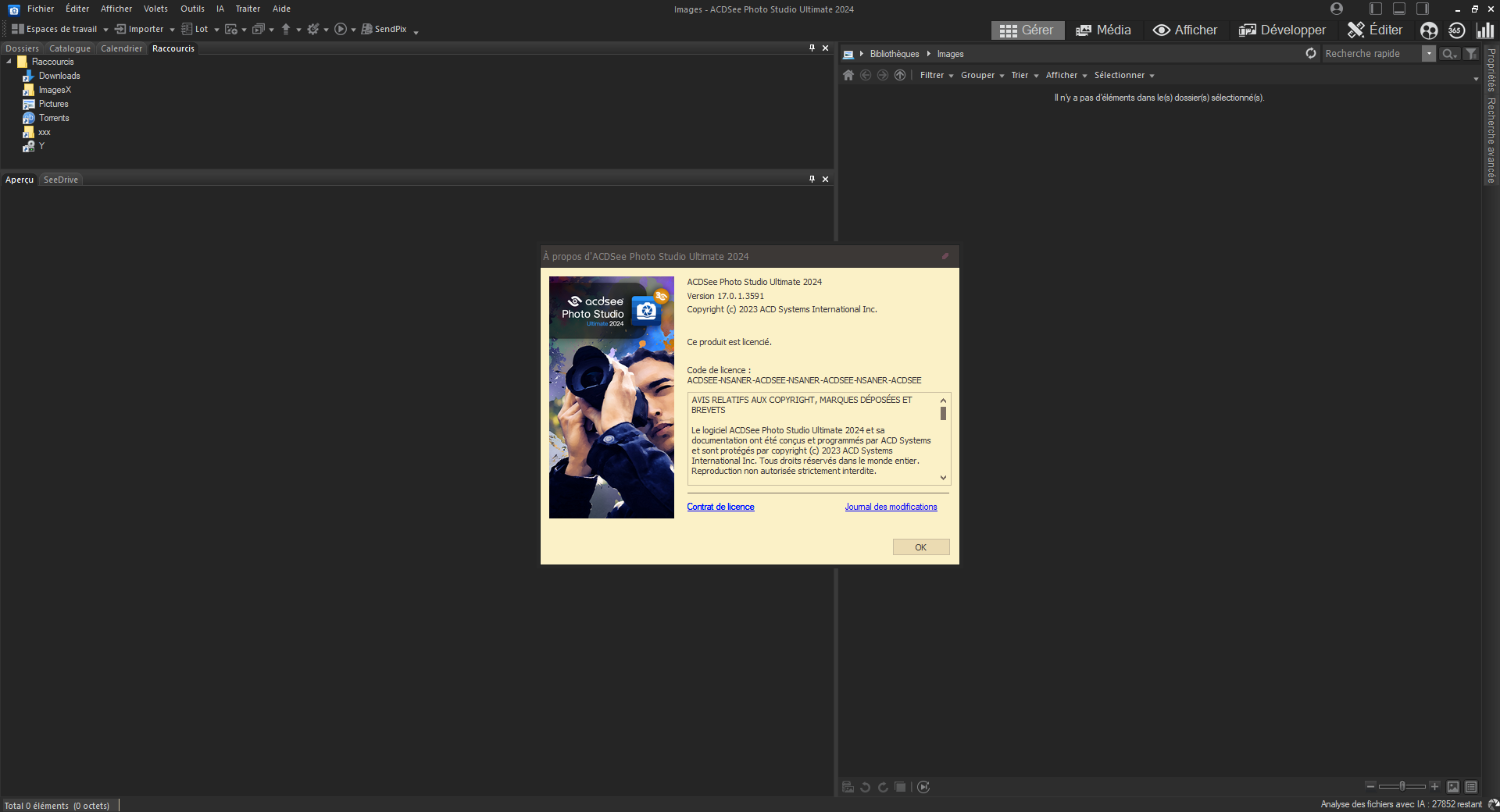Click the rotate left icon in bottom toolbar
The height and width of the screenshot is (812, 1500).
[x=866, y=787]
